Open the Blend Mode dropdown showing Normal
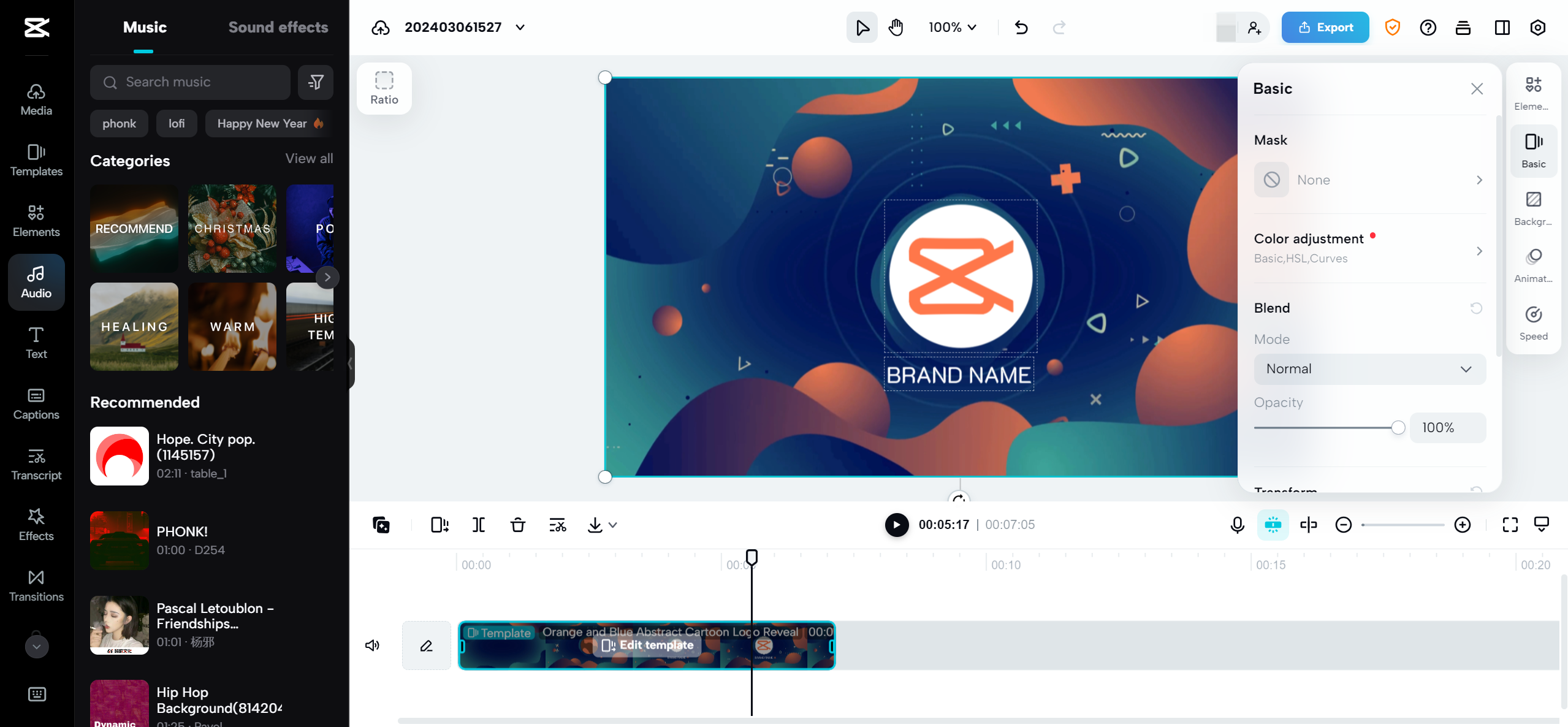Viewport: 1568px width, 727px height. click(1368, 368)
